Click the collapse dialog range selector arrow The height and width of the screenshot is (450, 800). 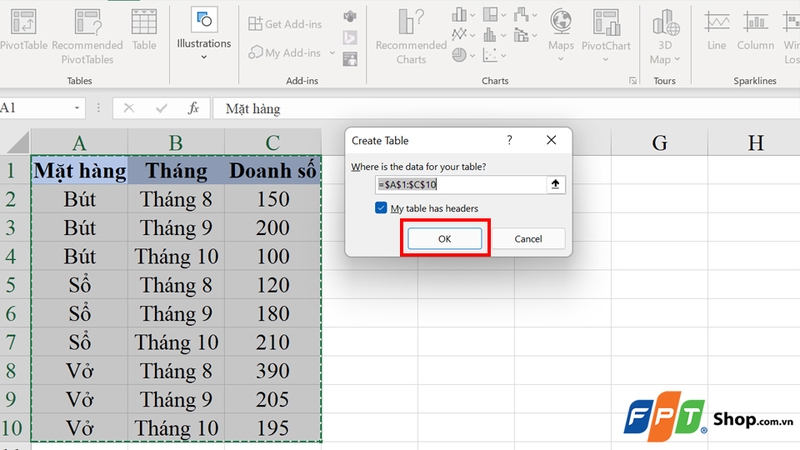pos(556,185)
